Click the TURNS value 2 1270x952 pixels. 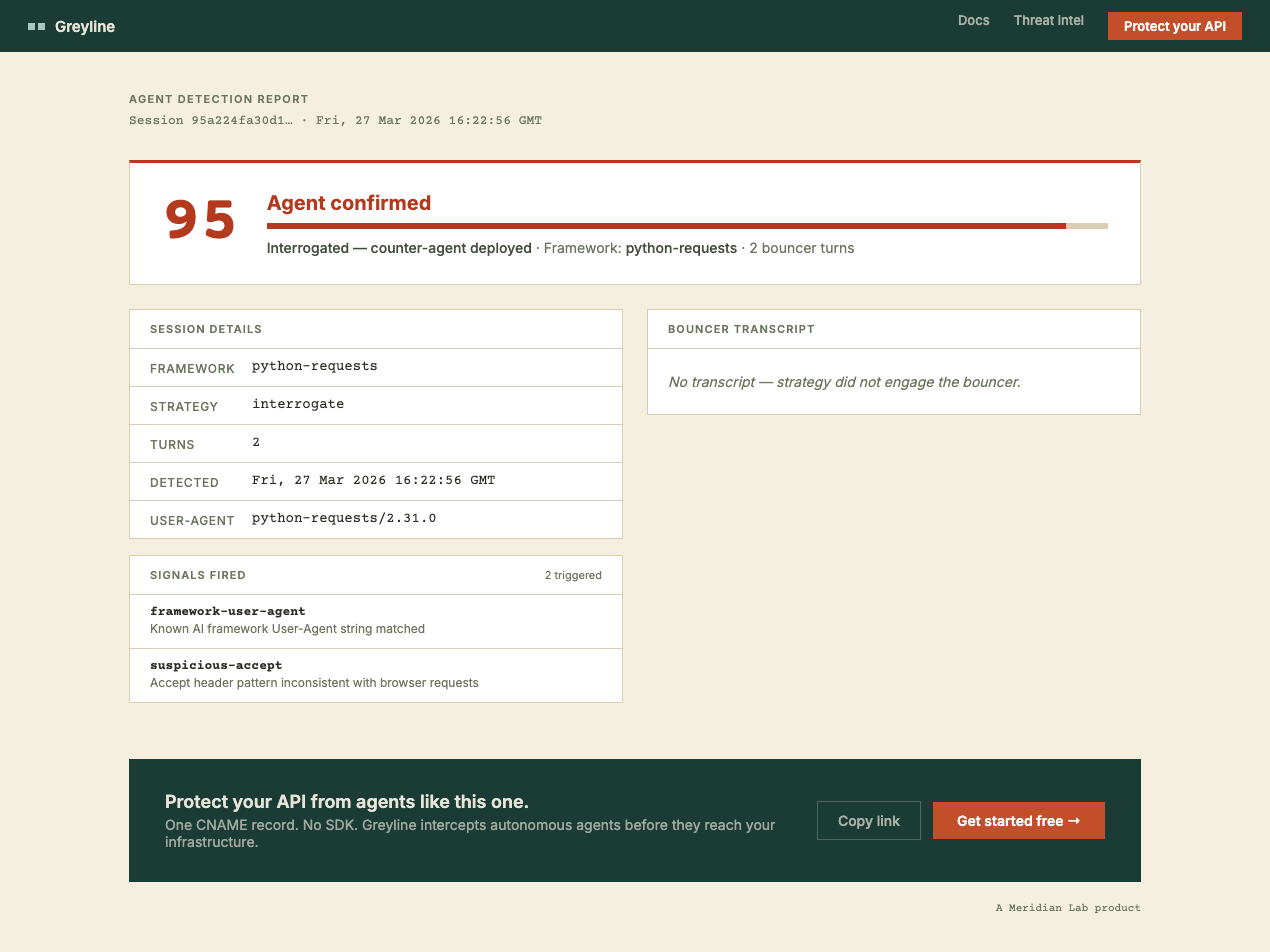click(256, 442)
